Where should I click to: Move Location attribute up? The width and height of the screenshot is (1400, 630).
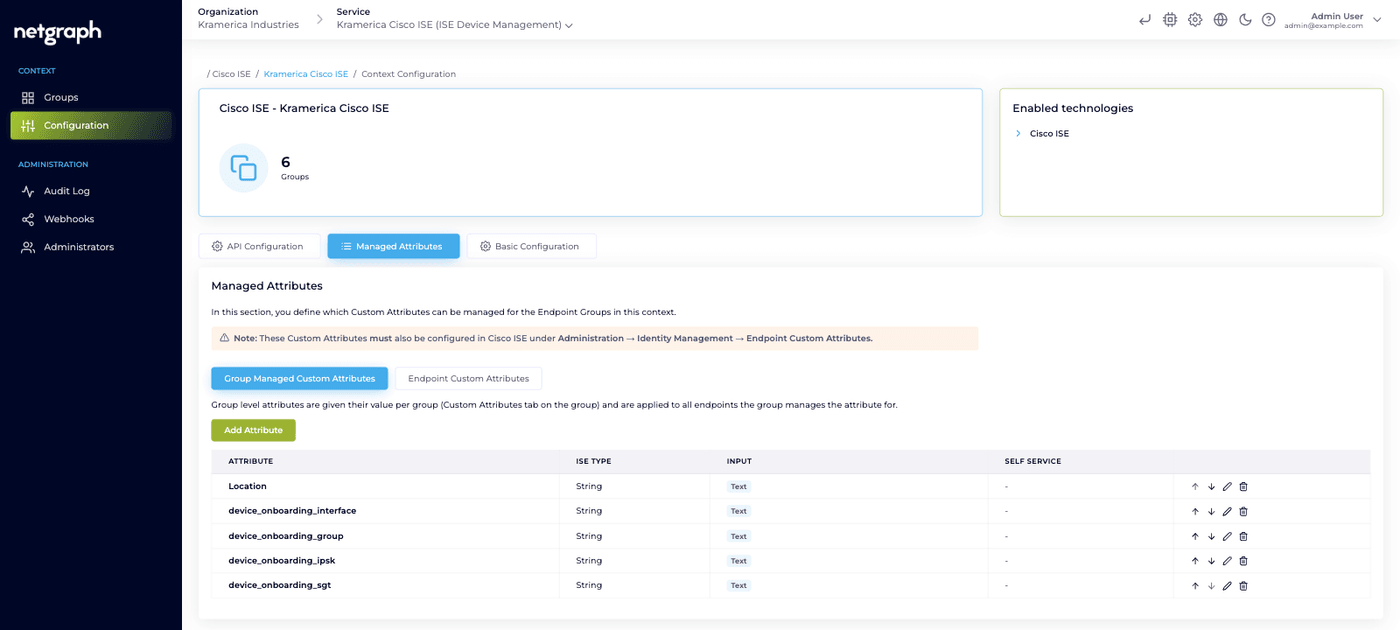click(x=1195, y=486)
